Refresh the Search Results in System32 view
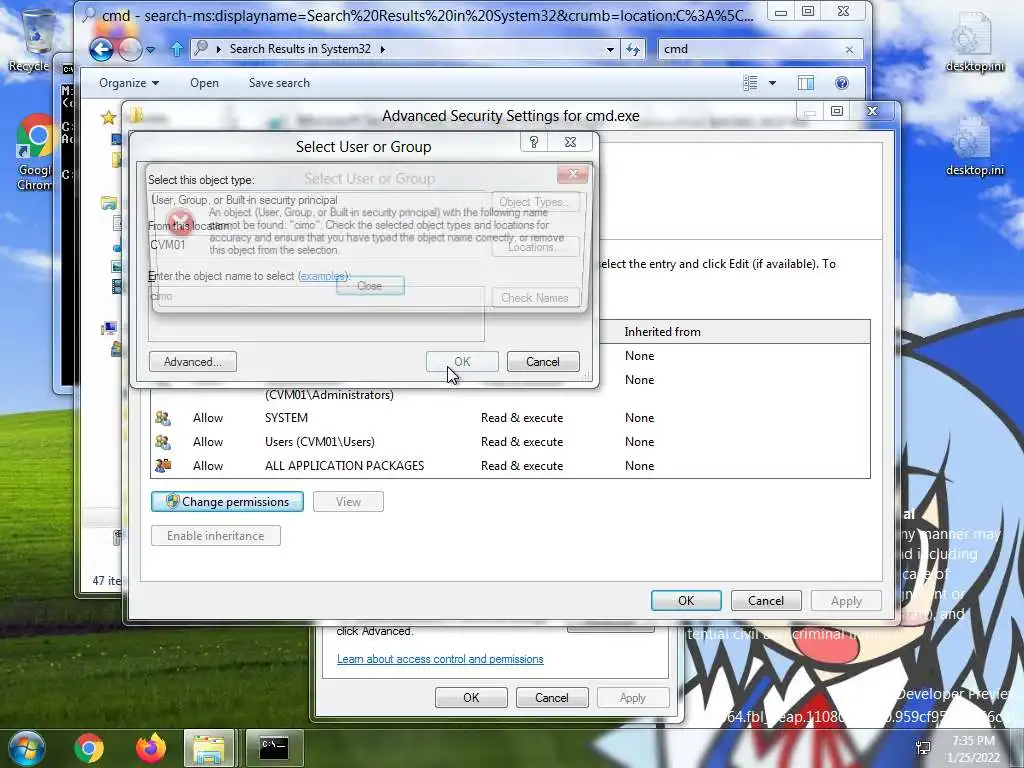 click(633, 50)
